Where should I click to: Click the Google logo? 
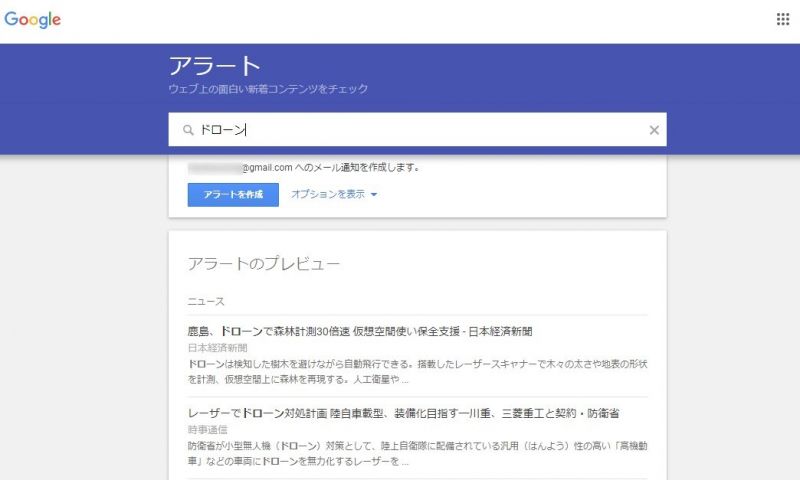(33, 20)
